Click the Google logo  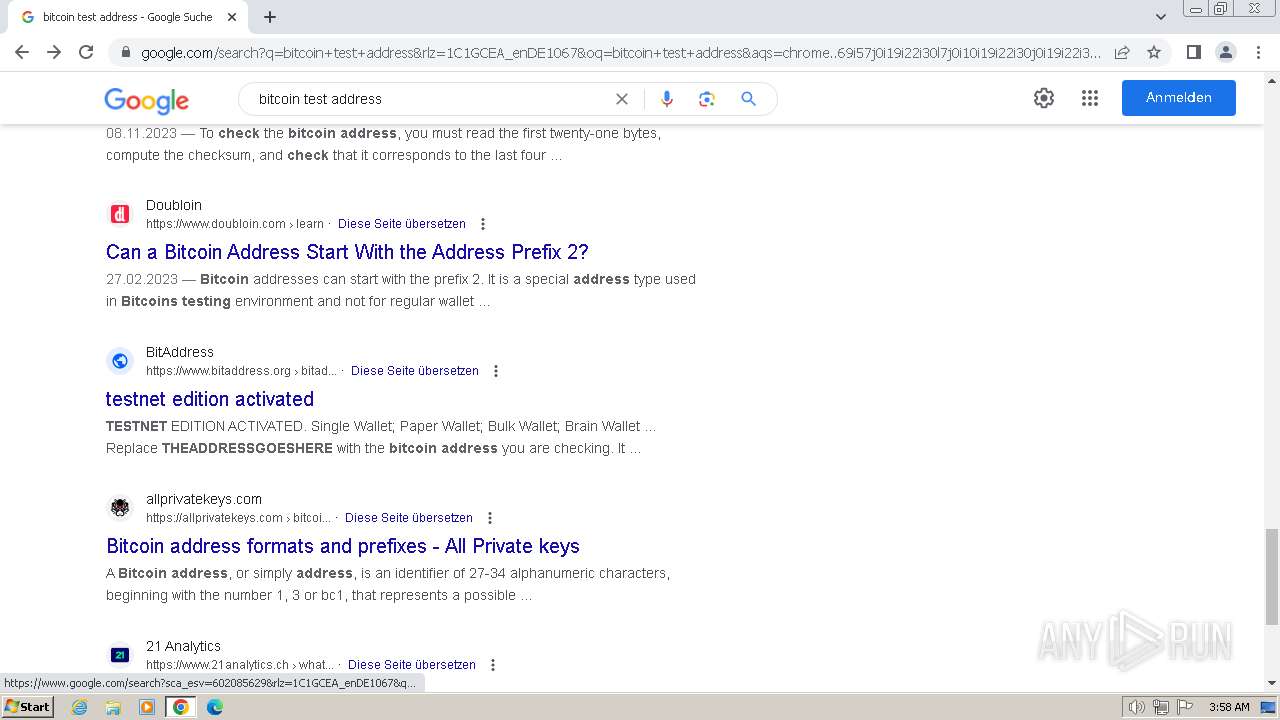(146, 100)
